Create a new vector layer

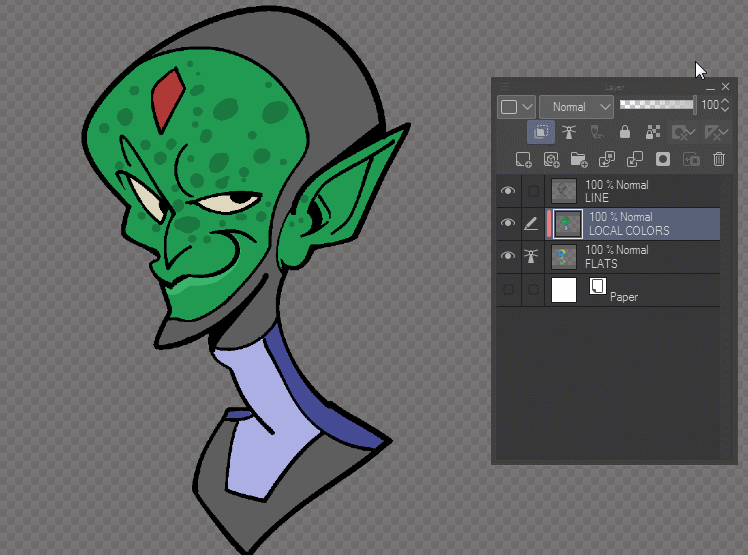550,159
